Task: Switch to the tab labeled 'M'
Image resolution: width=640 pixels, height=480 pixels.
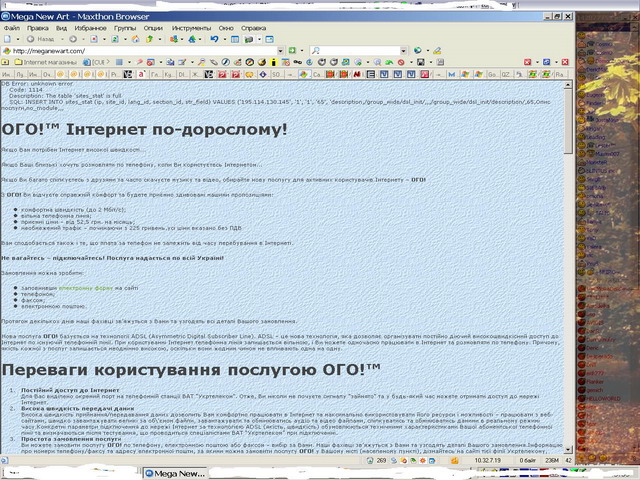Action: click(451, 74)
